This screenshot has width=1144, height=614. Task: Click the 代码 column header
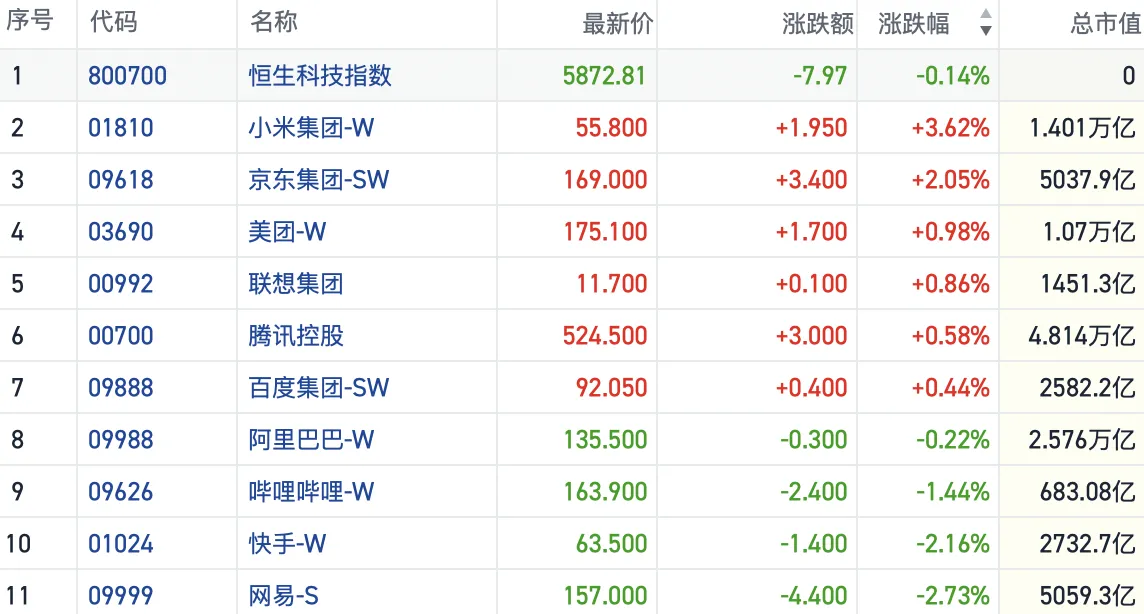[x=114, y=23]
